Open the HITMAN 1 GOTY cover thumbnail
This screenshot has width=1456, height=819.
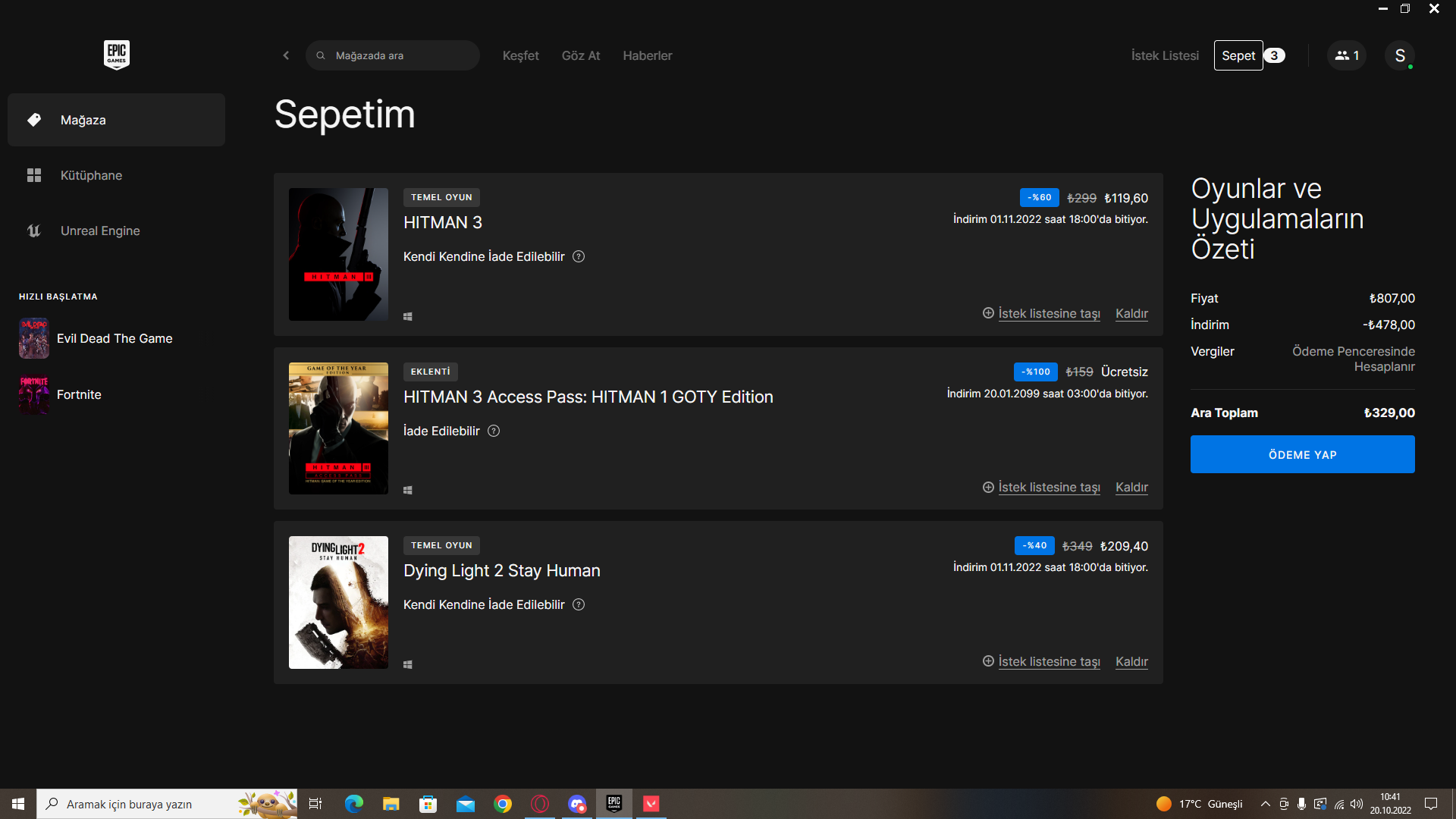[x=338, y=428]
